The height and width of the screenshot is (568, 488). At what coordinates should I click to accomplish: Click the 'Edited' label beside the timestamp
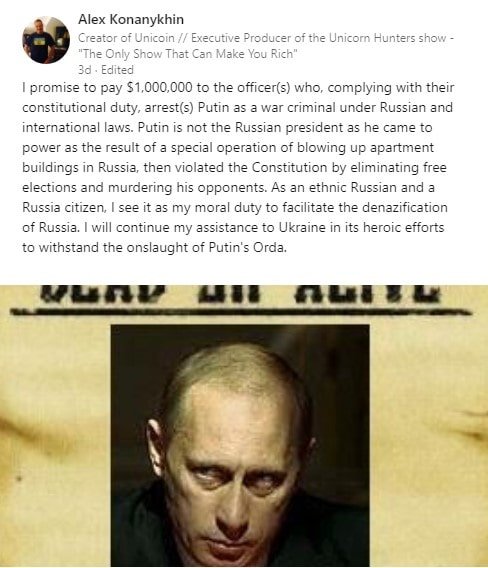pos(117,70)
